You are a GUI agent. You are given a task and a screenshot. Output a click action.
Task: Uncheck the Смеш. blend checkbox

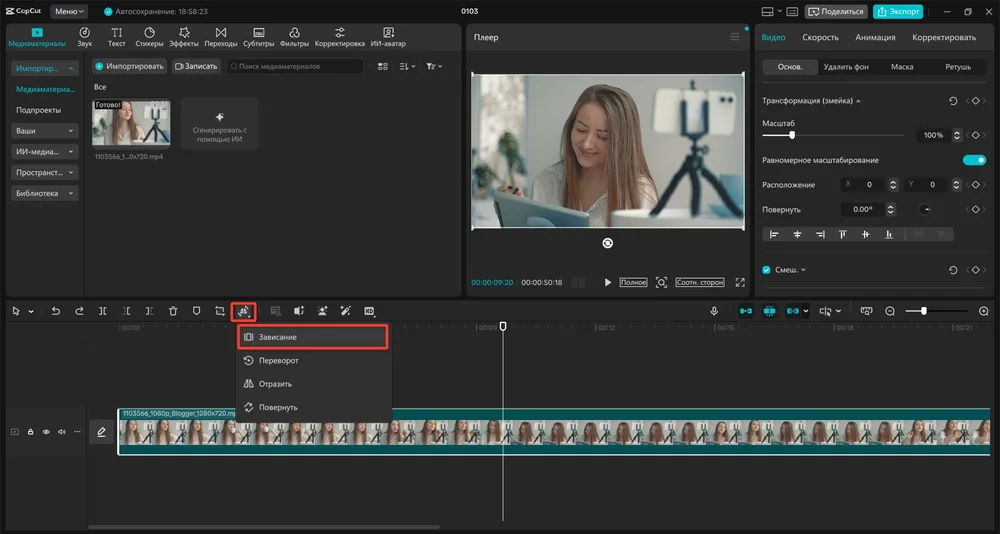click(767, 270)
